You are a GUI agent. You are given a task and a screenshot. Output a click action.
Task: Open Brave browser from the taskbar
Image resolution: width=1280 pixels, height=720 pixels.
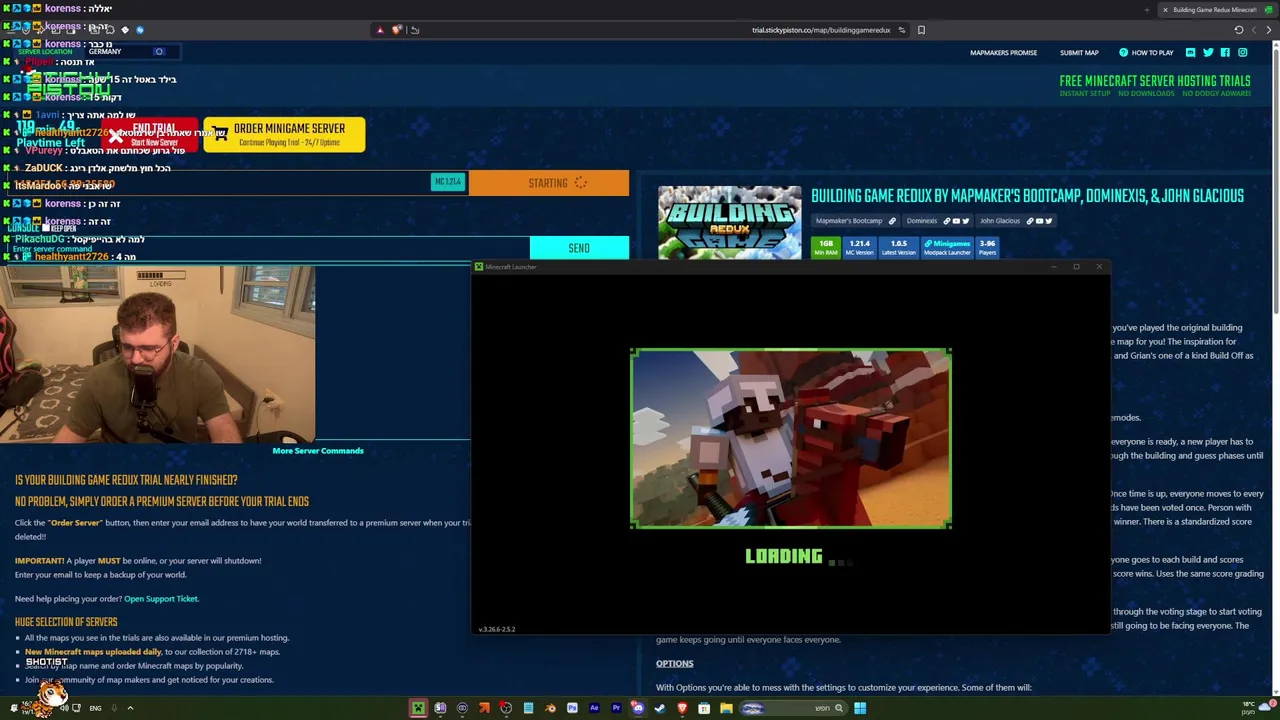tap(682, 708)
